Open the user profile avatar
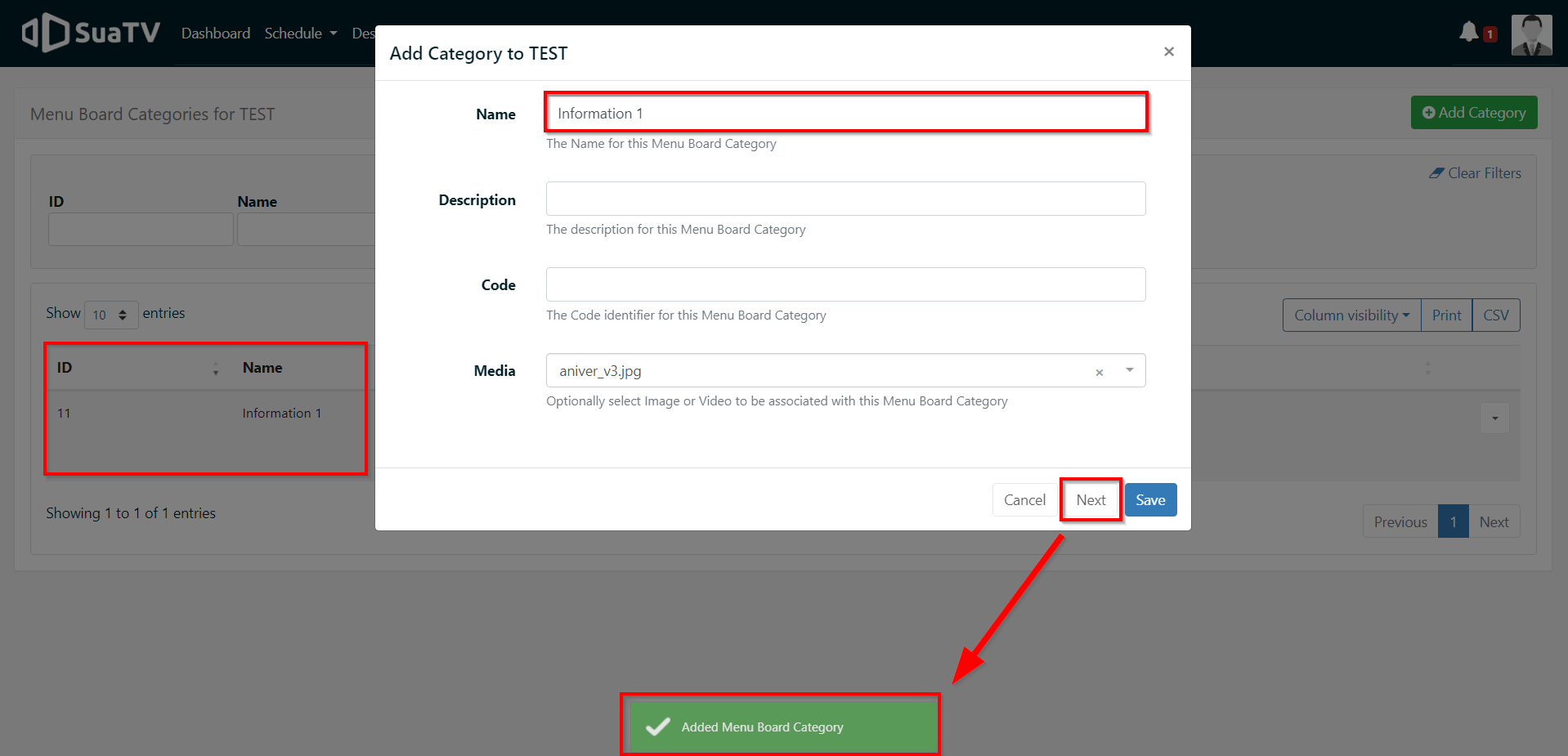Image resolution: width=1568 pixels, height=756 pixels. (1531, 34)
